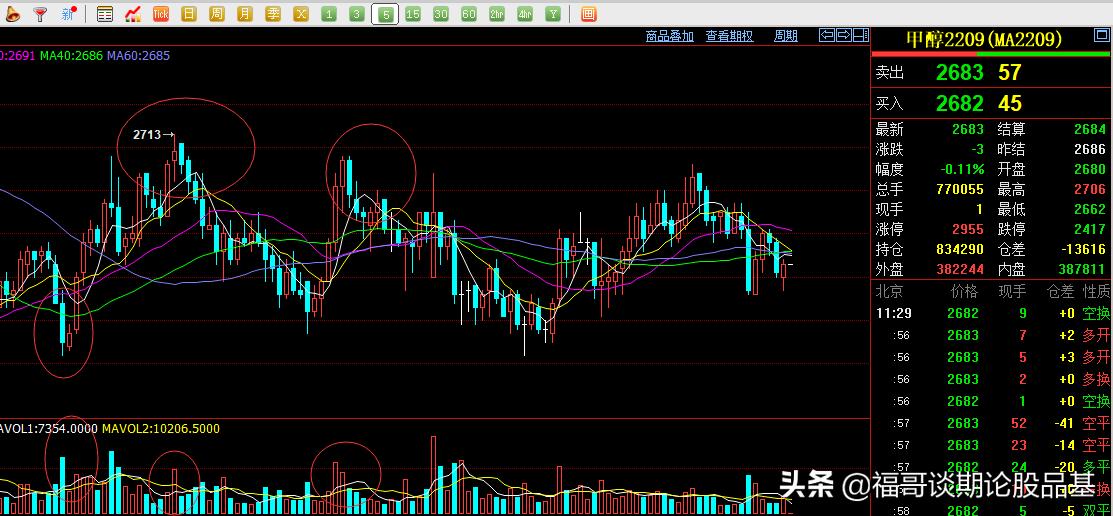Open the 新 news icon
The height and width of the screenshot is (516, 1113).
[68, 14]
